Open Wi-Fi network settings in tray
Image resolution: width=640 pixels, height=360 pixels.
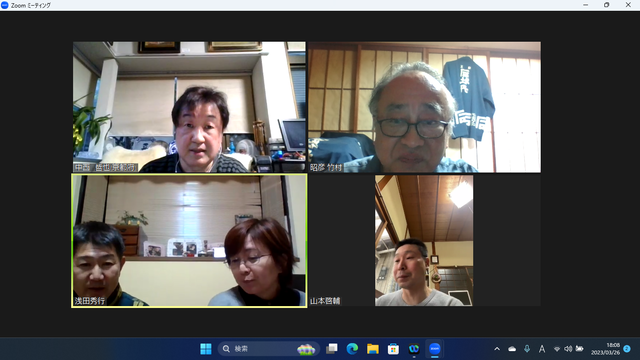[557, 349]
